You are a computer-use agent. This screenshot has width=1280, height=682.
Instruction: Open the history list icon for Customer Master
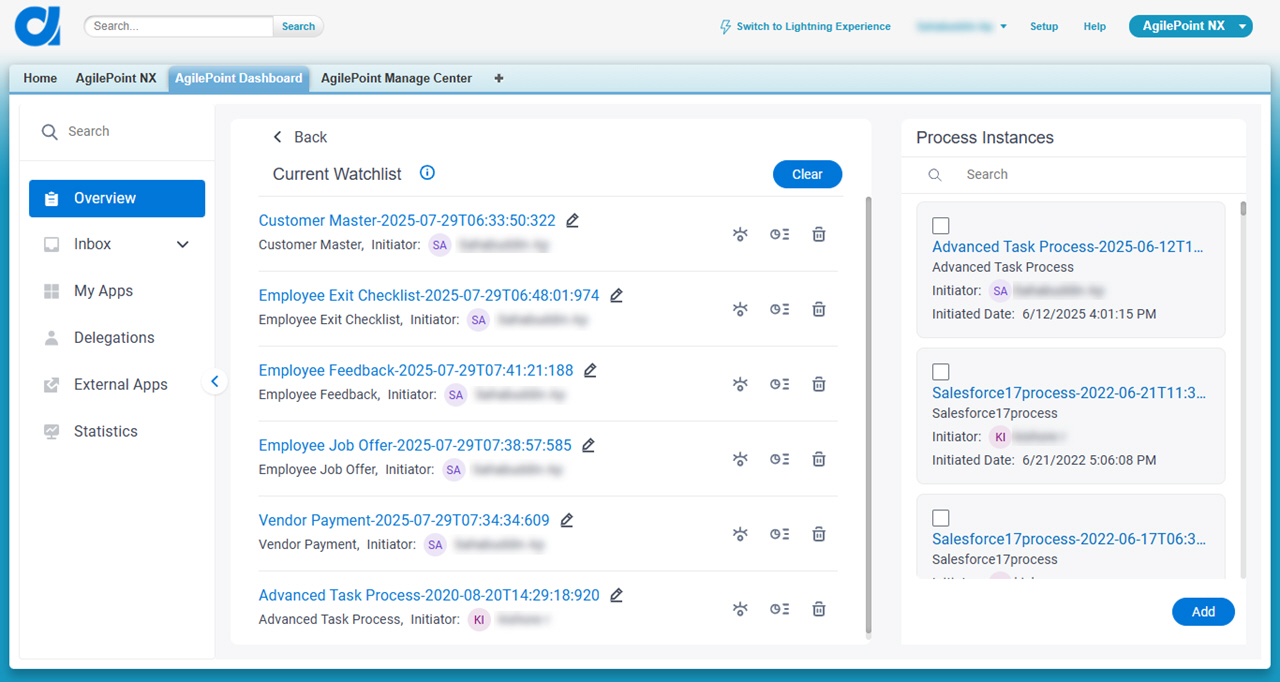[x=779, y=234]
